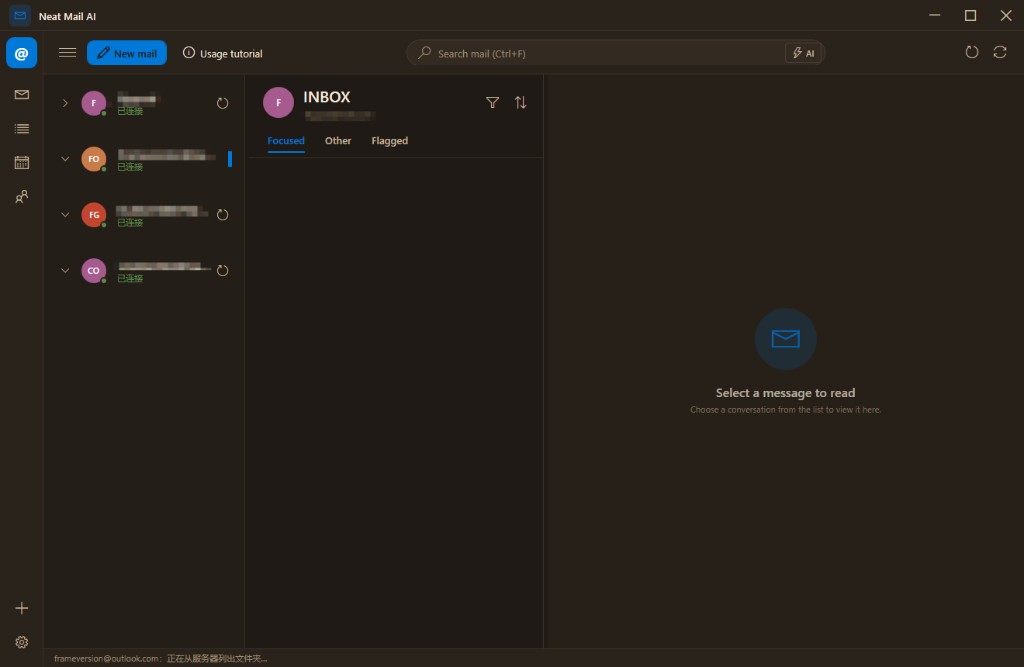The height and width of the screenshot is (667, 1024).
Task: Open the Mail view in the sidebar
Action: tap(22, 94)
